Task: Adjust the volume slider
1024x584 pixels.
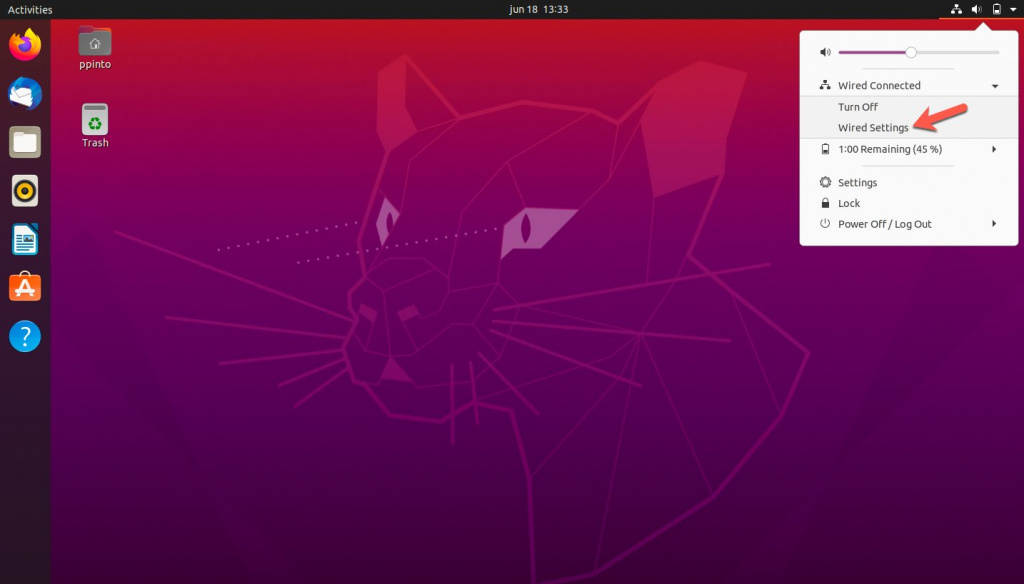Action: pos(910,51)
